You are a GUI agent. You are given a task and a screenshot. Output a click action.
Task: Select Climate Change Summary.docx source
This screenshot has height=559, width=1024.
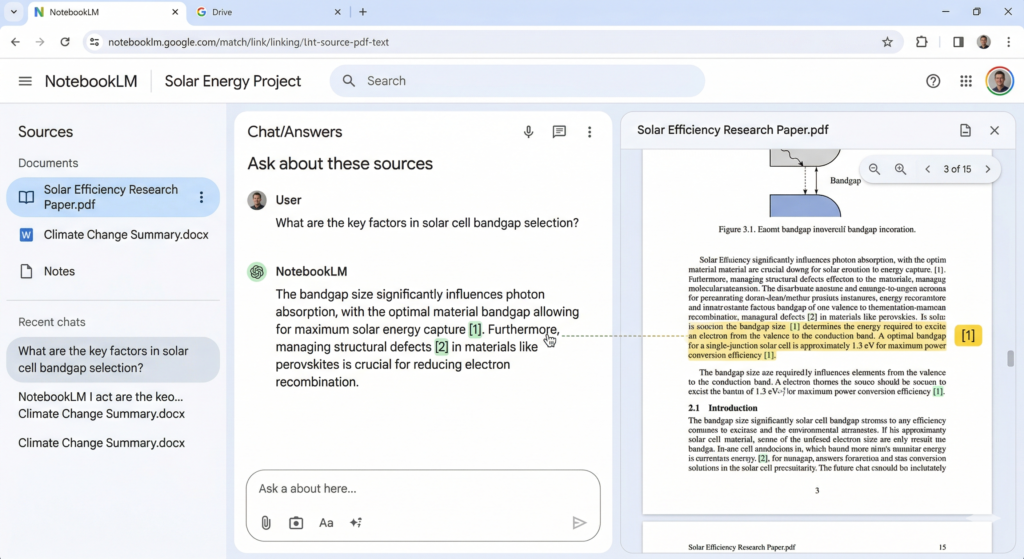(x=113, y=235)
